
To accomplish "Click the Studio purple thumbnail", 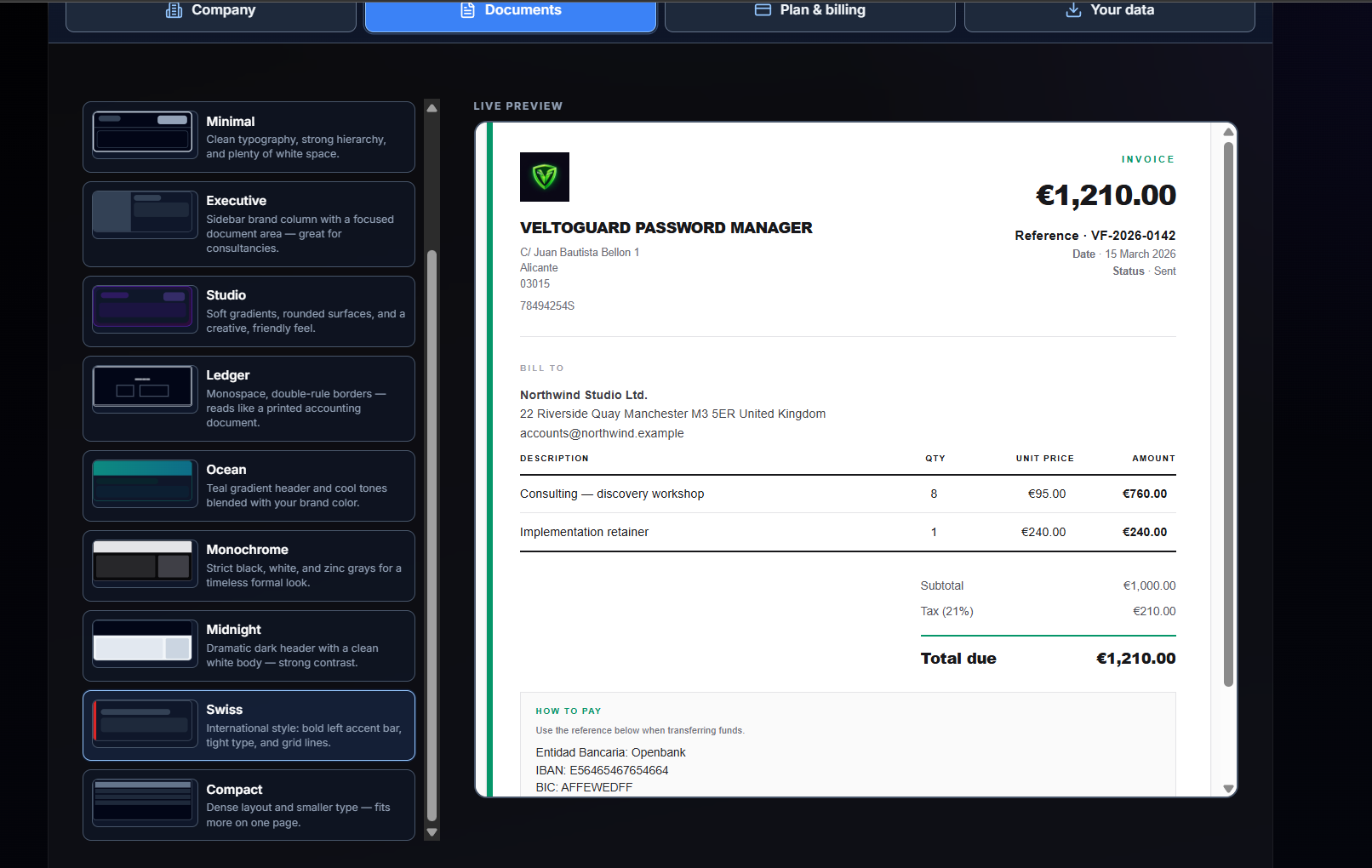I will (x=145, y=309).
